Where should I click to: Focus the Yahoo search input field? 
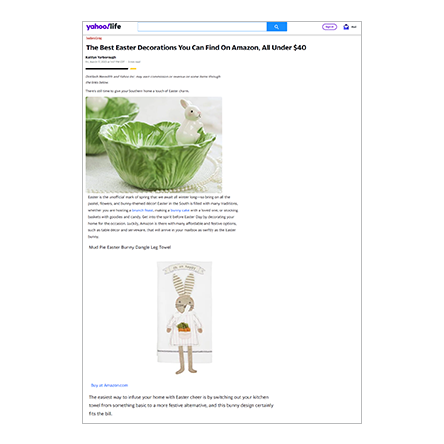click(202, 27)
